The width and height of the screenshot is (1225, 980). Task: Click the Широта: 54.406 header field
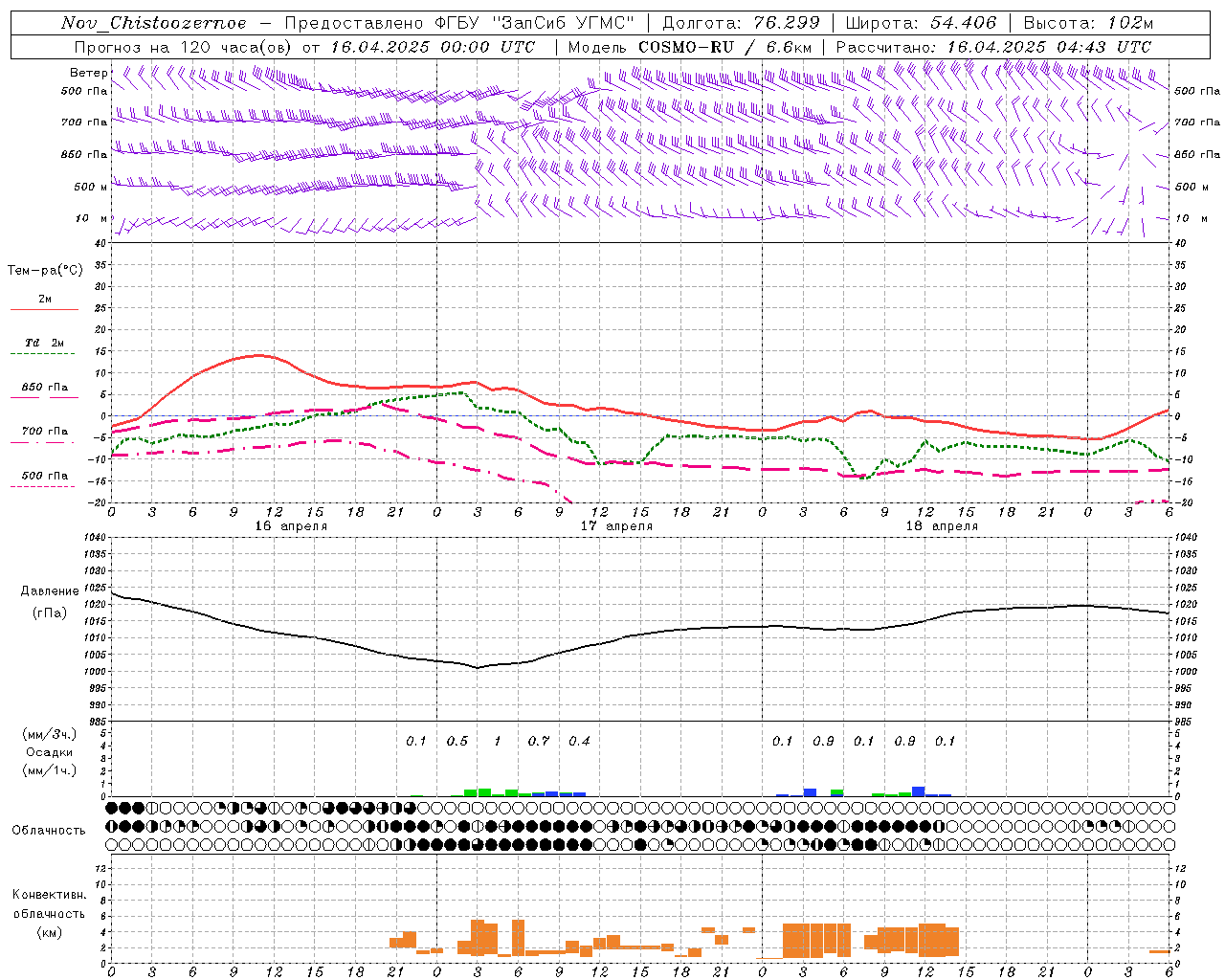(921, 23)
